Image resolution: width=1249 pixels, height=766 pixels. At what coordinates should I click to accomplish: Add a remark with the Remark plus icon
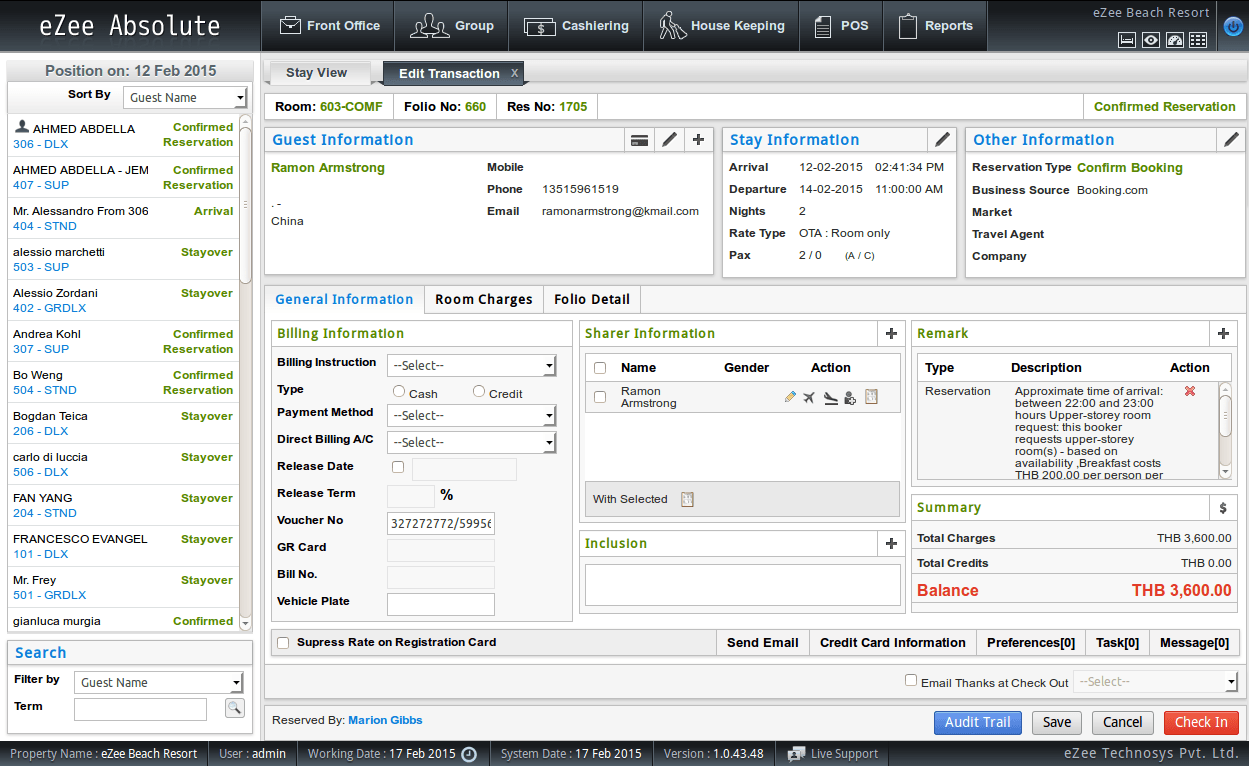coord(1224,334)
